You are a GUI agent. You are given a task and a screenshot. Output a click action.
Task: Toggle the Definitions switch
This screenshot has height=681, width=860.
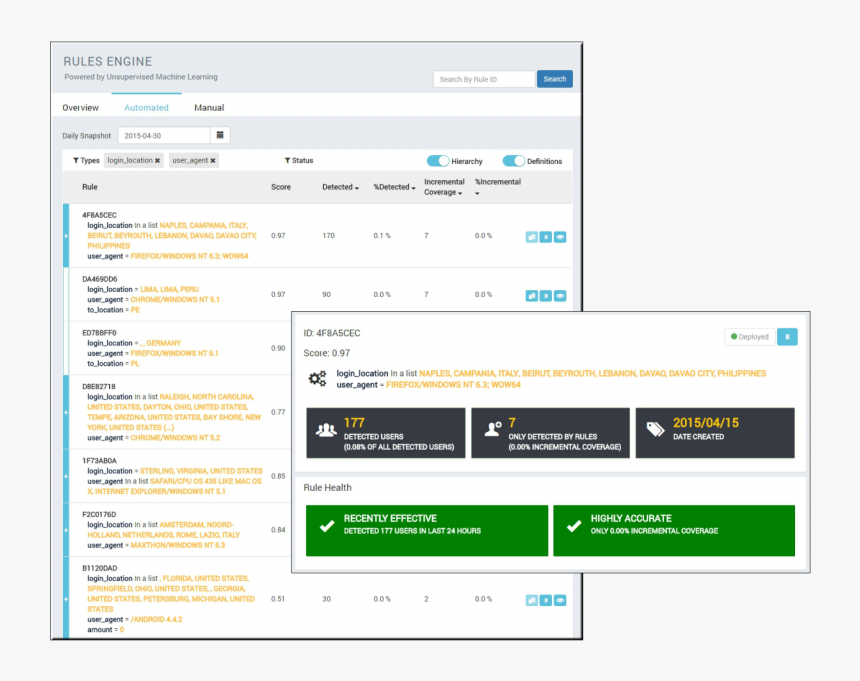pos(513,161)
